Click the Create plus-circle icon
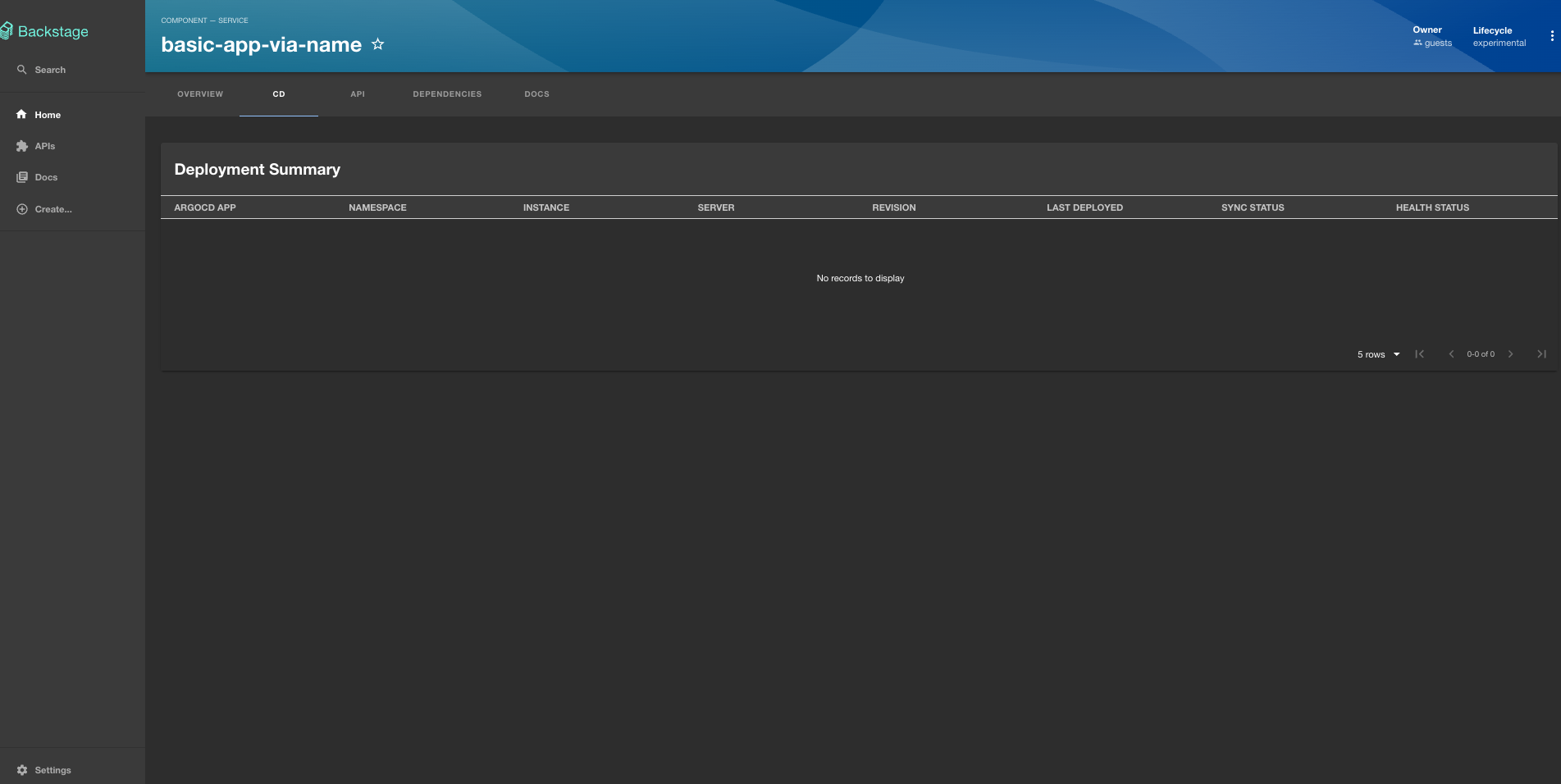The height and width of the screenshot is (784, 1561). tap(22, 209)
